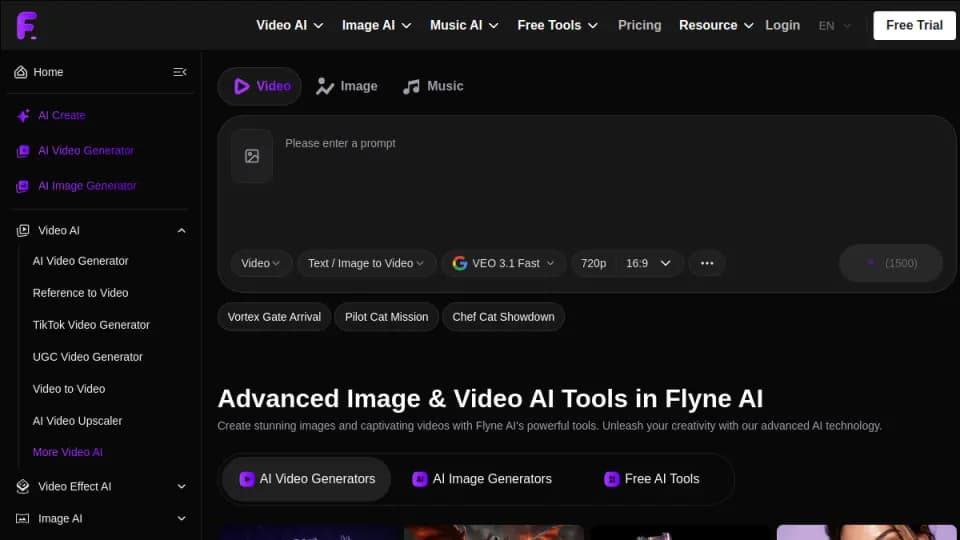Click the Home house icon in sidebar
Screen dimensions: 960x540
pyautogui.click(x=21, y=72)
